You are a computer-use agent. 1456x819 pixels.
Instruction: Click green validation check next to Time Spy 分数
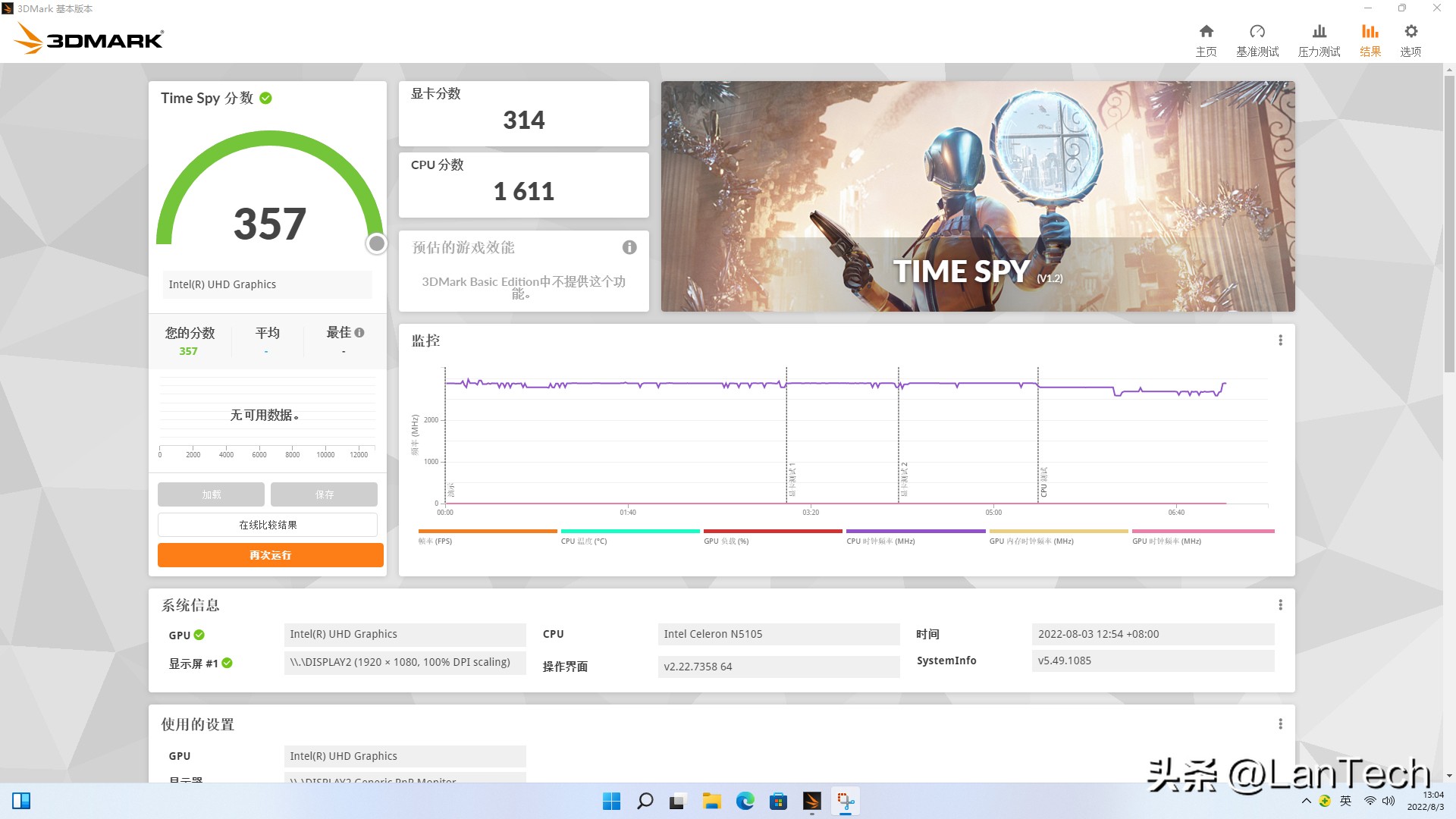pos(266,98)
